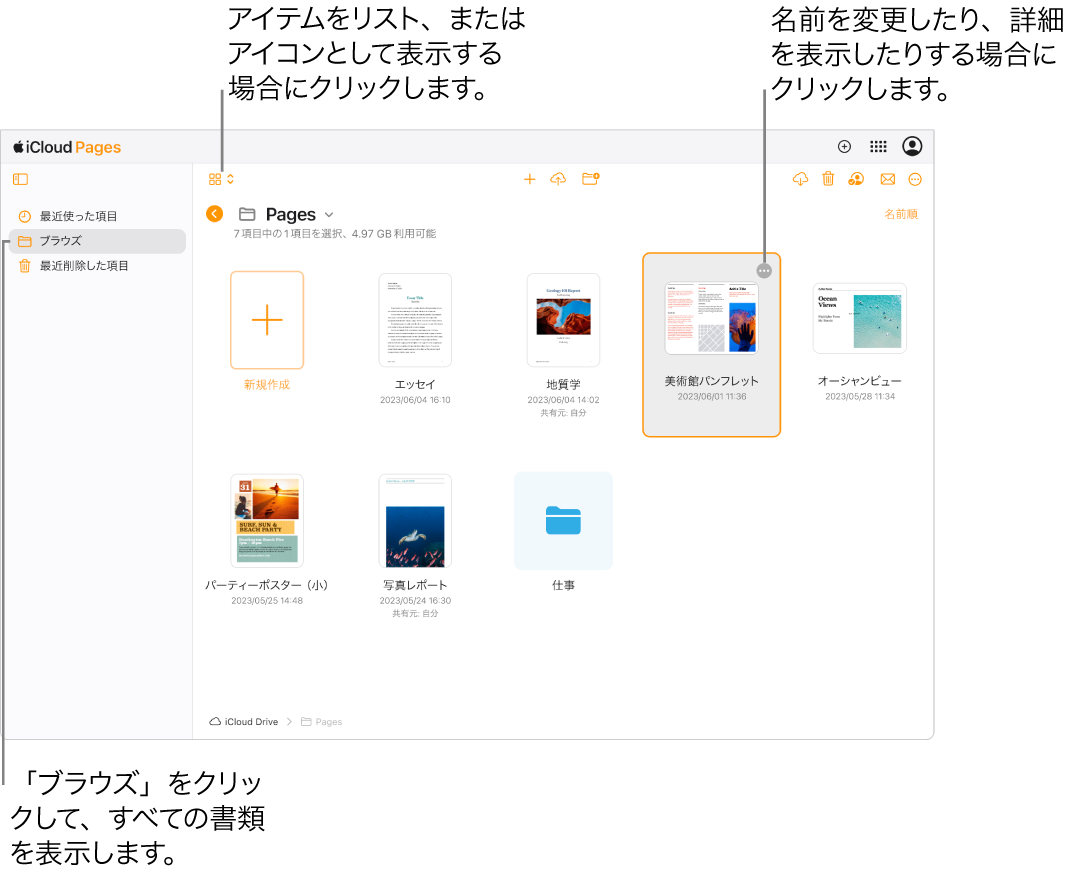Select the パーティーポスター（小） thumbnail
This screenshot has height=873, width=1079.
[267, 521]
